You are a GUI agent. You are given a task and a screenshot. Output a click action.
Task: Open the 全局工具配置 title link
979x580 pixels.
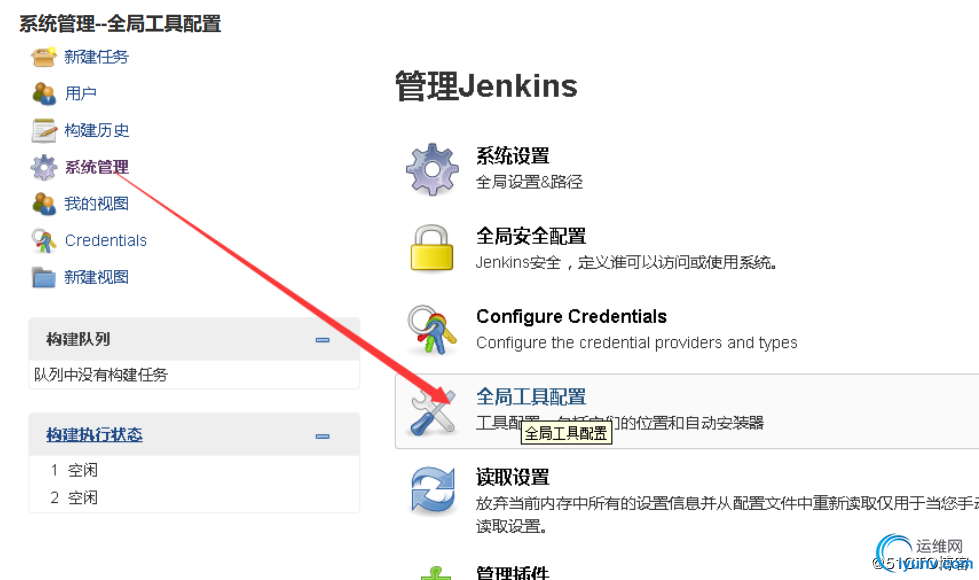point(531,397)
